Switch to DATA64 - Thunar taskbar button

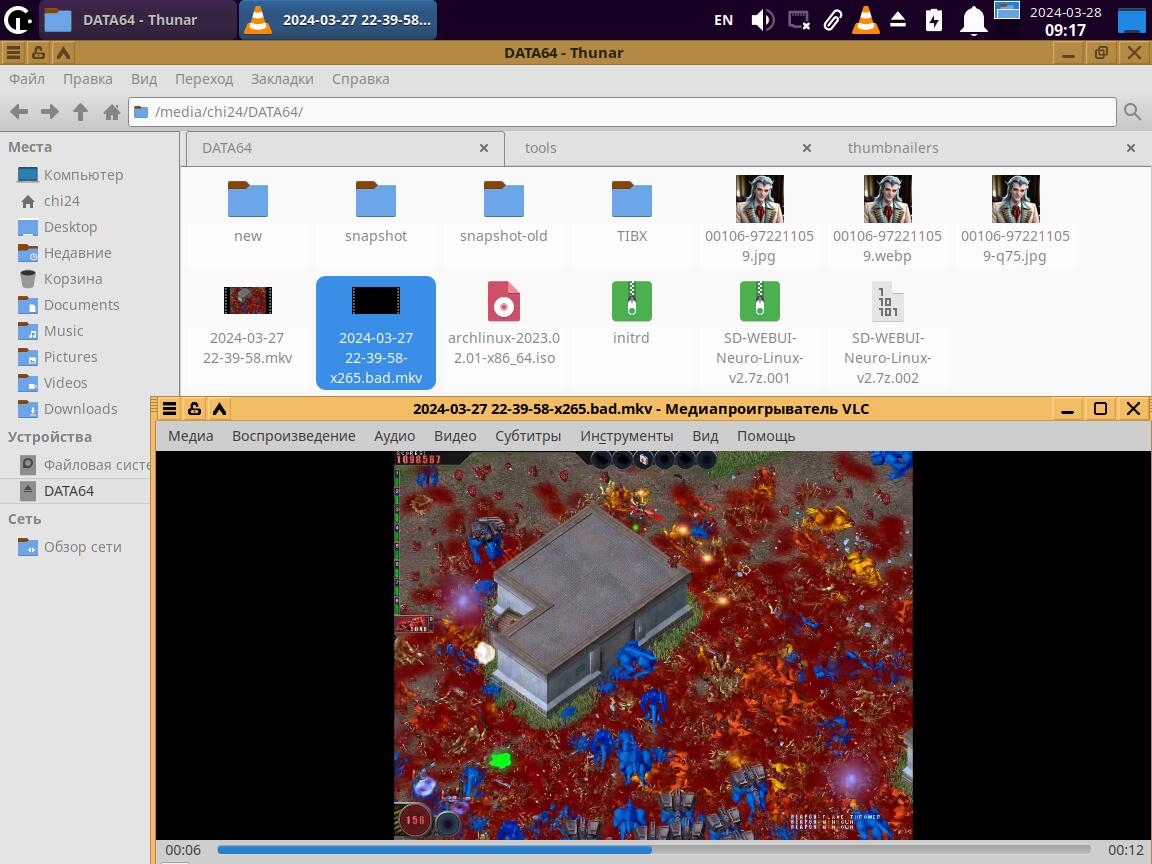[x=138, y=20]
